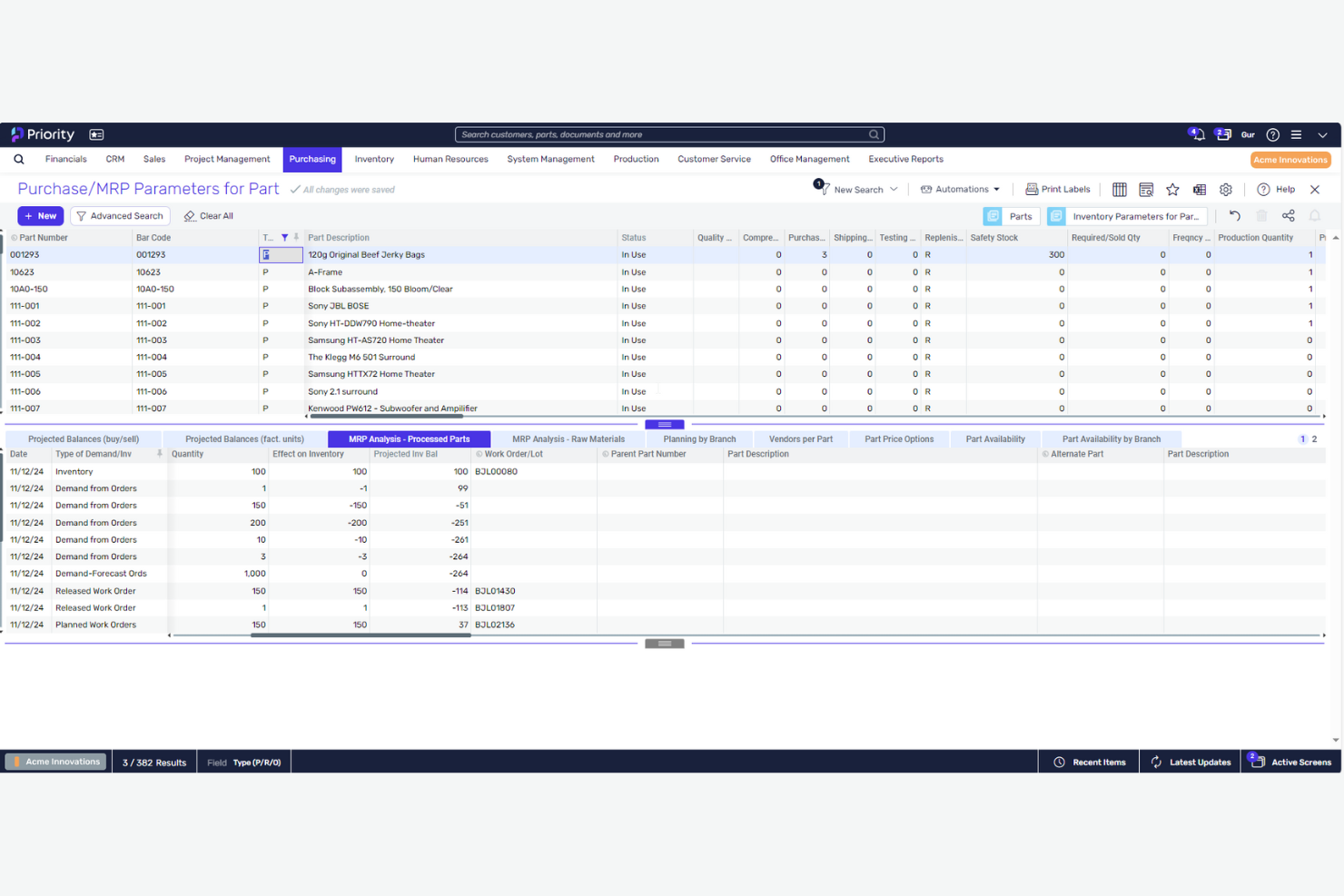Export the grid to Excel
Screen dimensions: 1344x896
[x=1200, y=189]
